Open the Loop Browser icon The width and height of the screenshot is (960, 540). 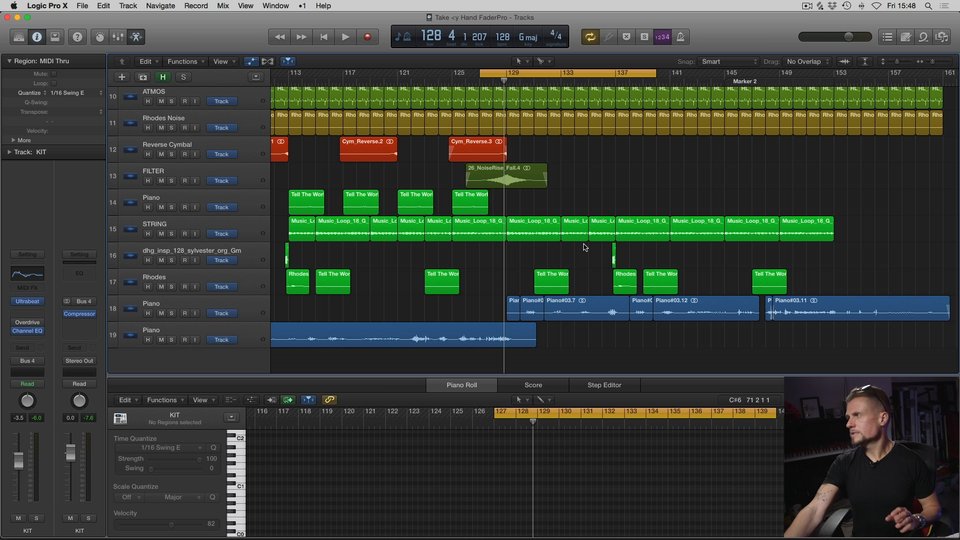coord(923,37)
